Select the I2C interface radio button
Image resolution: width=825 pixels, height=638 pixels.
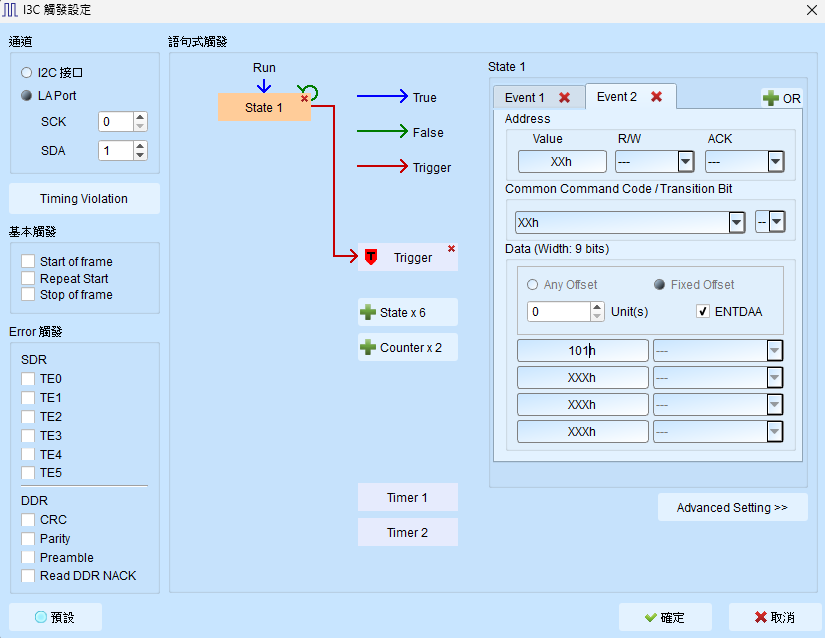tap(26, 73)
